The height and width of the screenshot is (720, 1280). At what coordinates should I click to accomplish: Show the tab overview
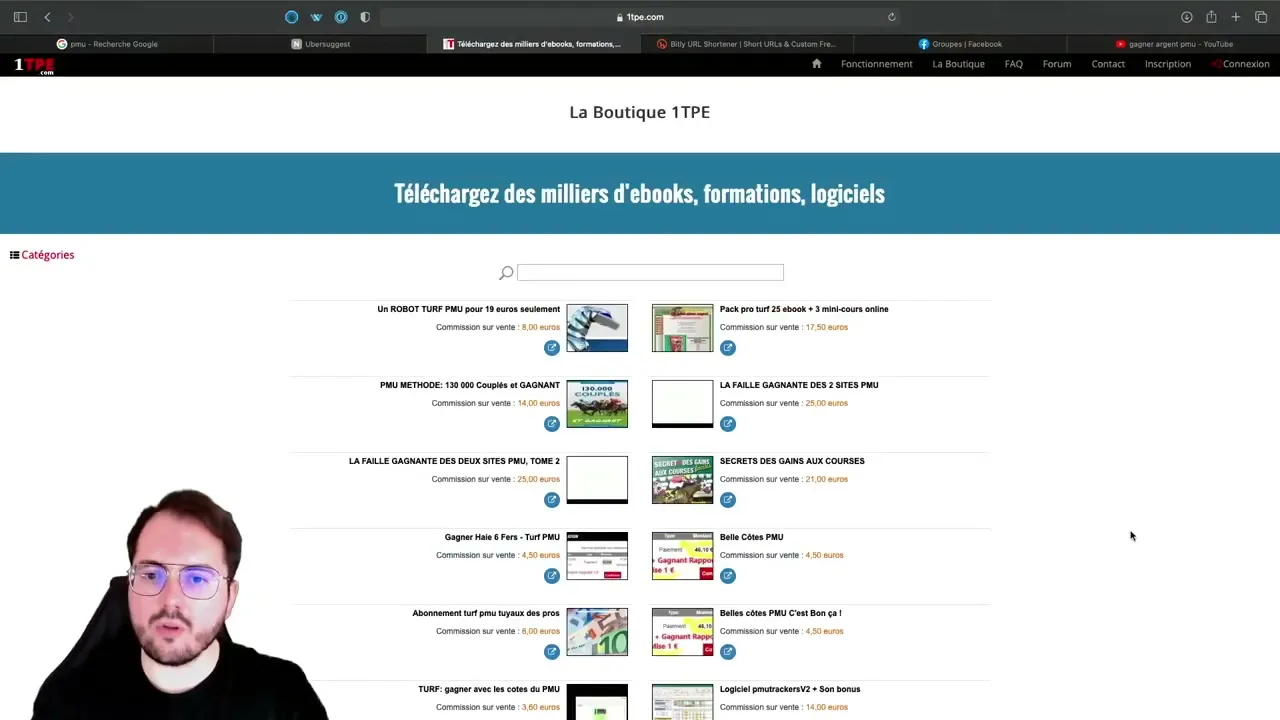(x=1260, y=17)
